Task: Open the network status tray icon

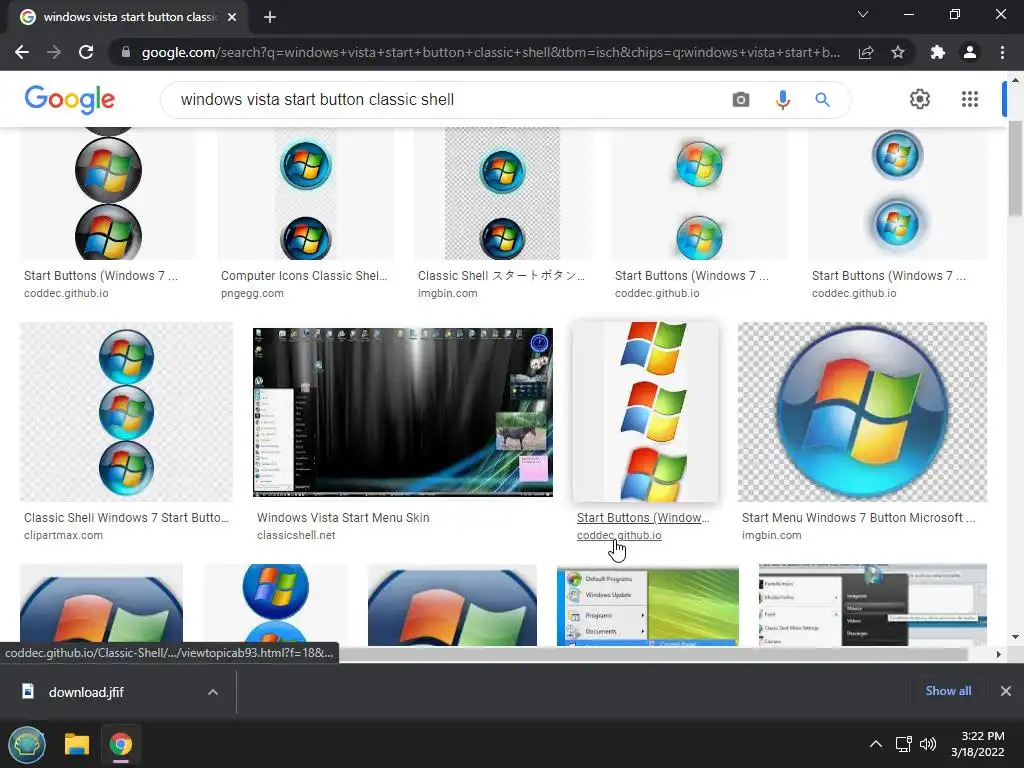Action: click(903, 744)
